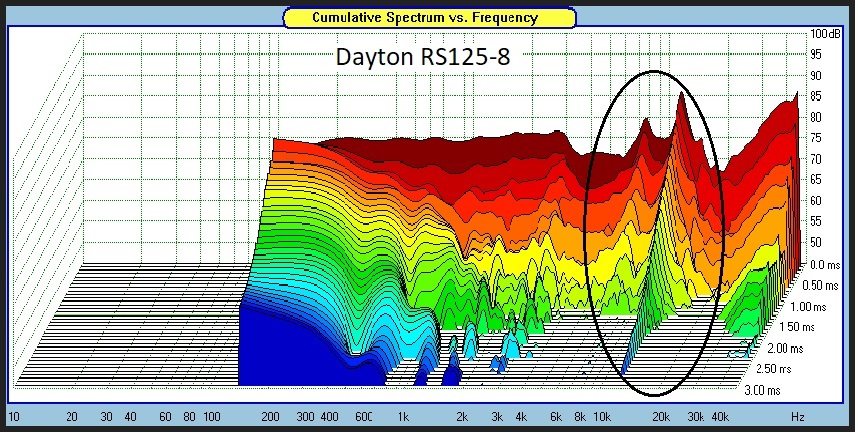Click the 1.50 ms time label

(x=797, y=327)
